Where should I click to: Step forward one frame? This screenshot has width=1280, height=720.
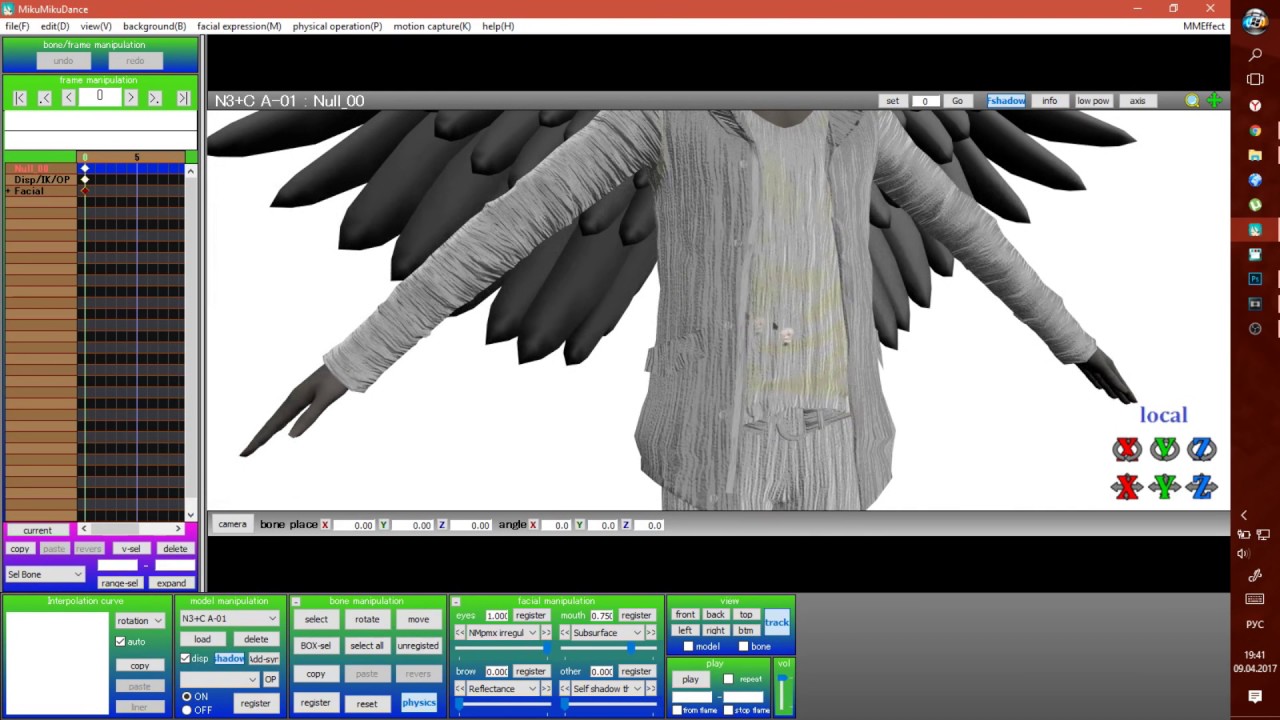[x=130, y=98]
